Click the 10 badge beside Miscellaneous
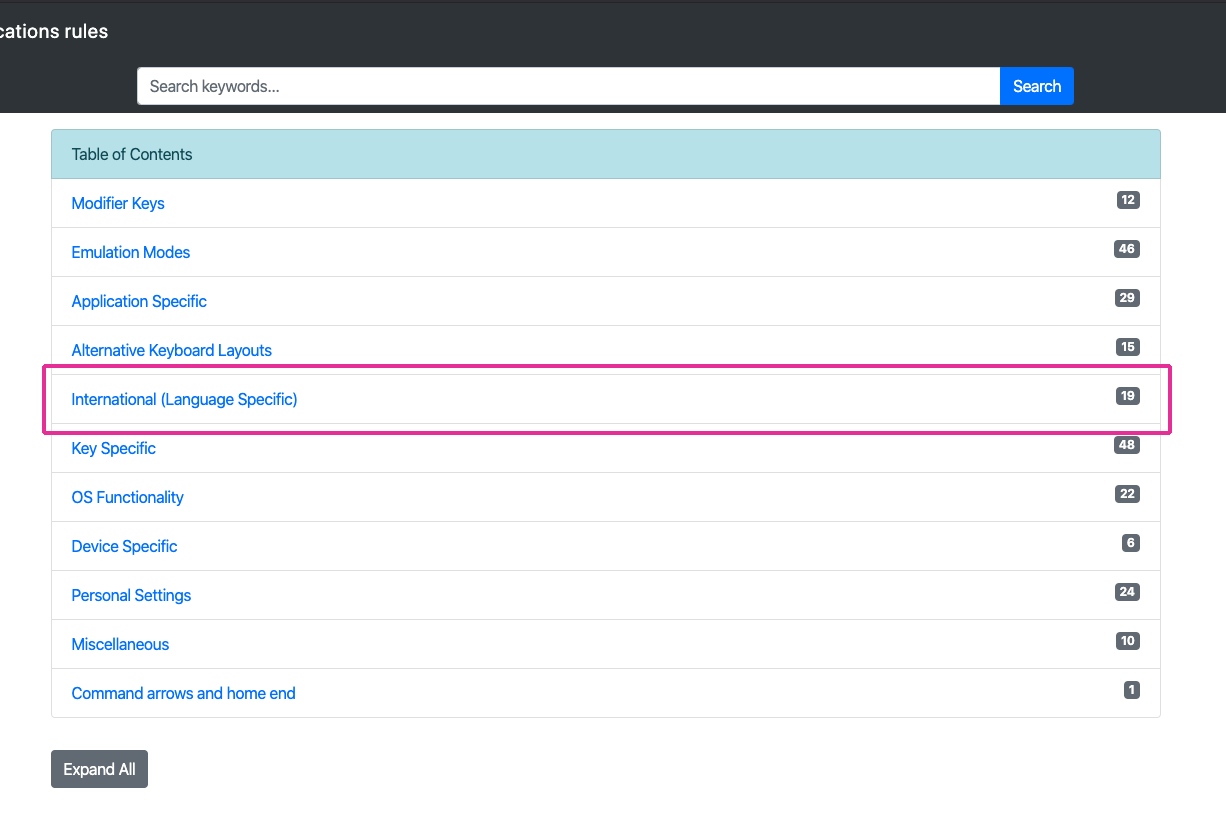 [x=1128, y=641]
